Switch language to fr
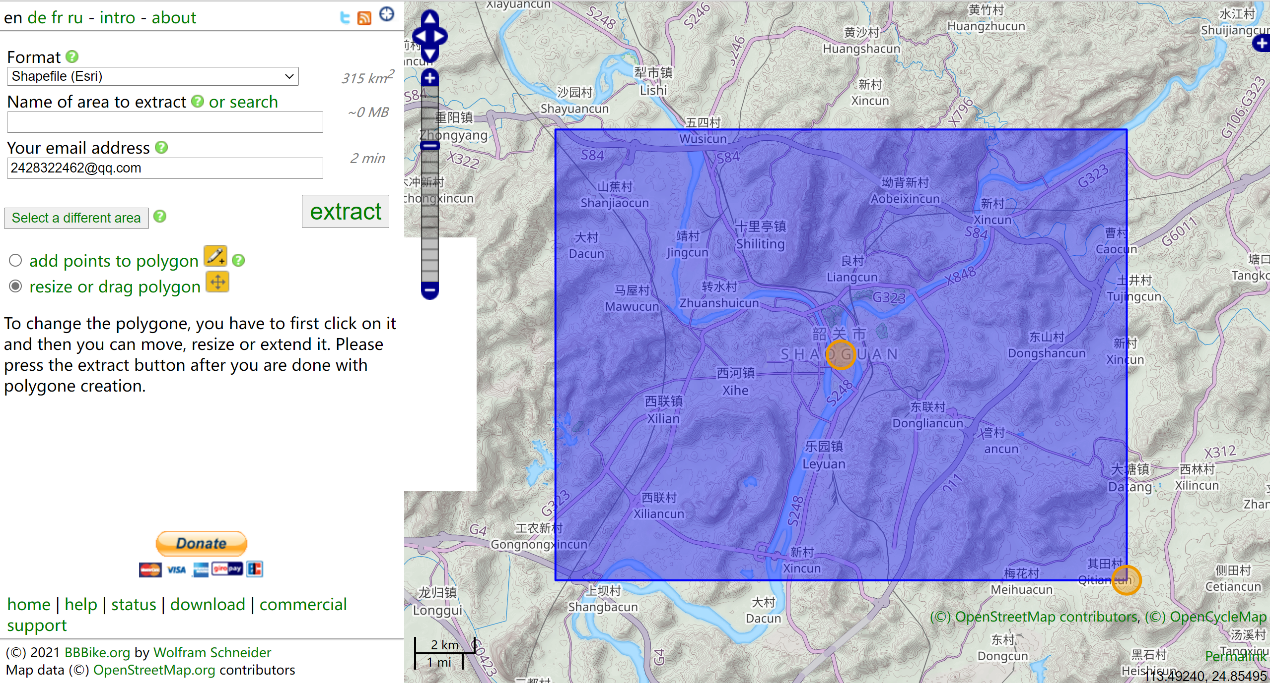This screenshot has height=683, width=1270. tap(57, 17)
